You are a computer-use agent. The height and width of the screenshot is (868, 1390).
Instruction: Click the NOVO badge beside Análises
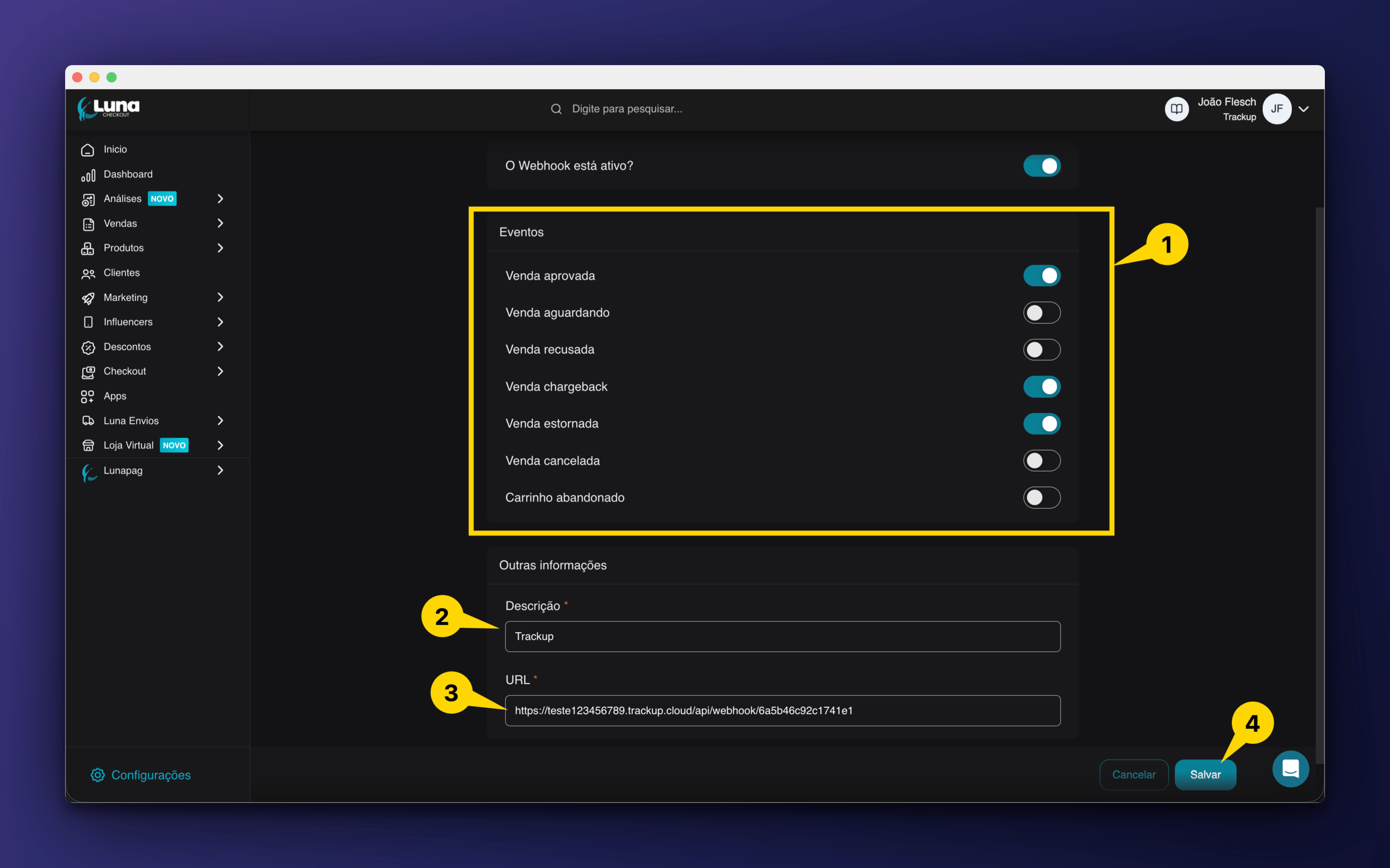[162, 199]
